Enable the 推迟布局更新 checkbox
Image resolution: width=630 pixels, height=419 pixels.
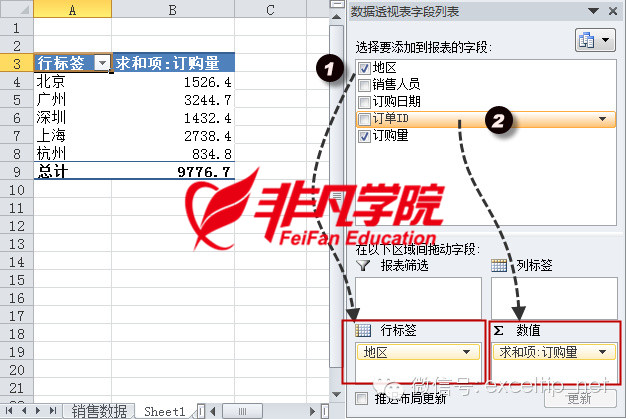click(361, 399)
